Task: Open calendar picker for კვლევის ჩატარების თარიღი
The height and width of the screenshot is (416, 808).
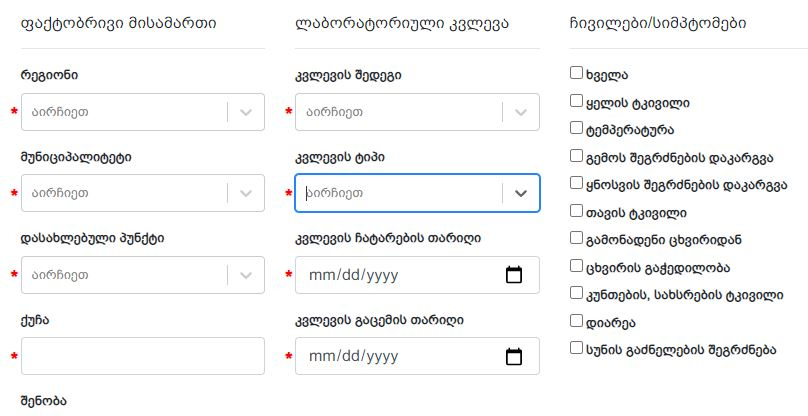Action: [514, 275]
